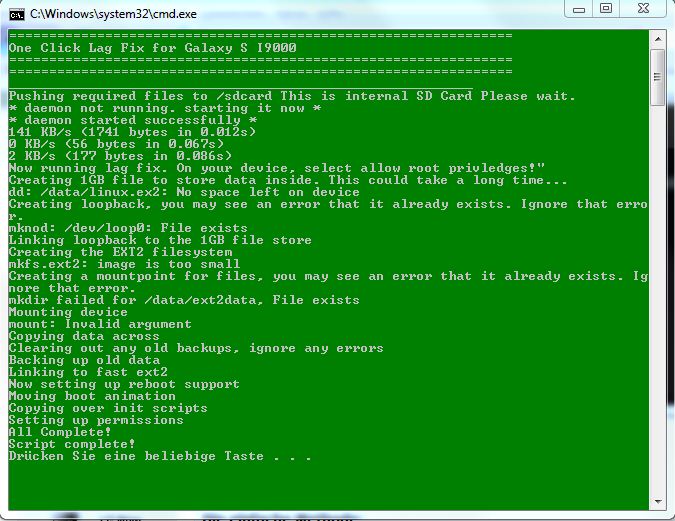The width and height of the screenshot is (675, 521).
Task: Click the line 'Linking to fast ext2'
Action: click(x=88, y=372)
